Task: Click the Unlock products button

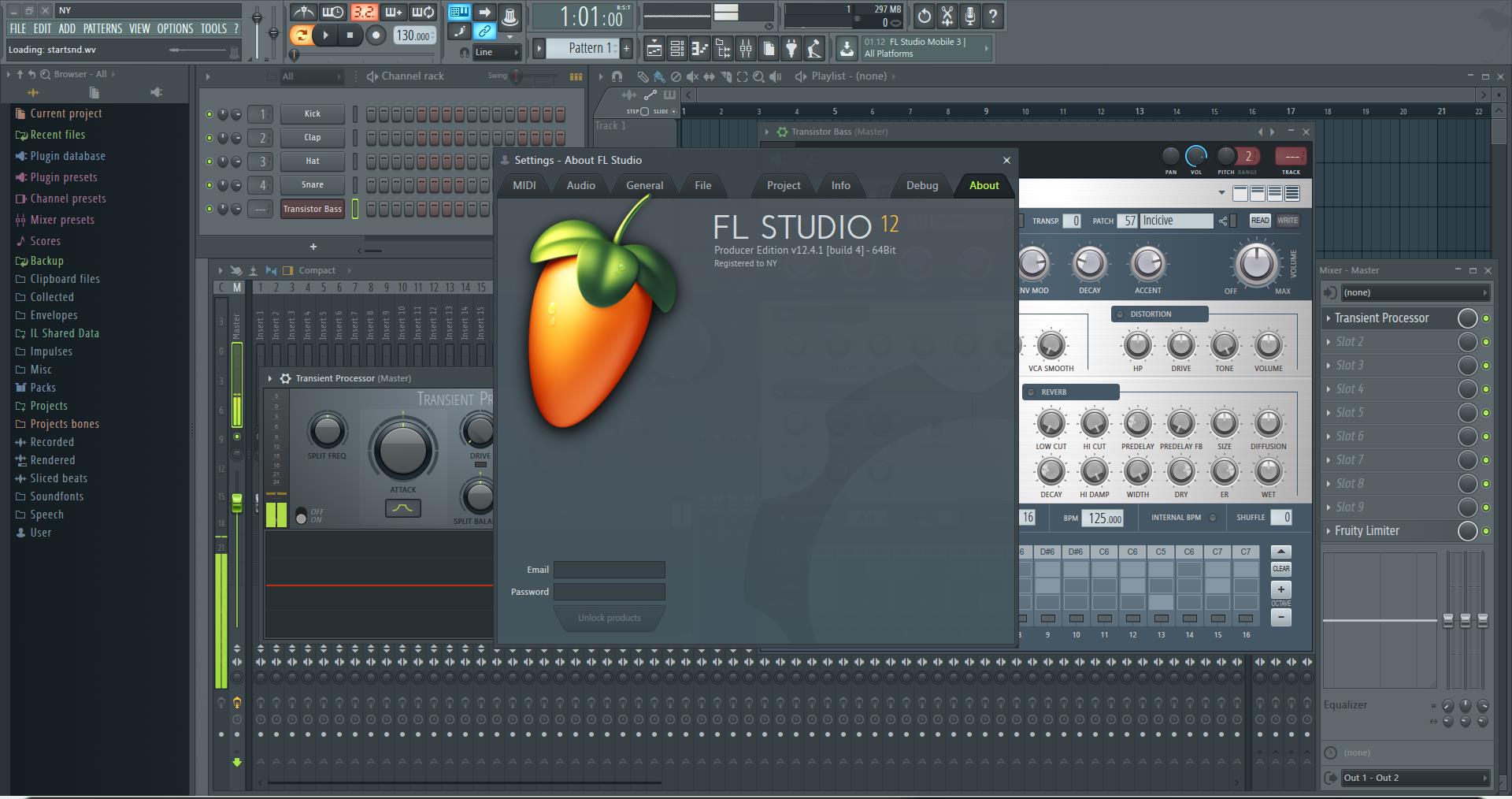Action: [x=610, y=618]
